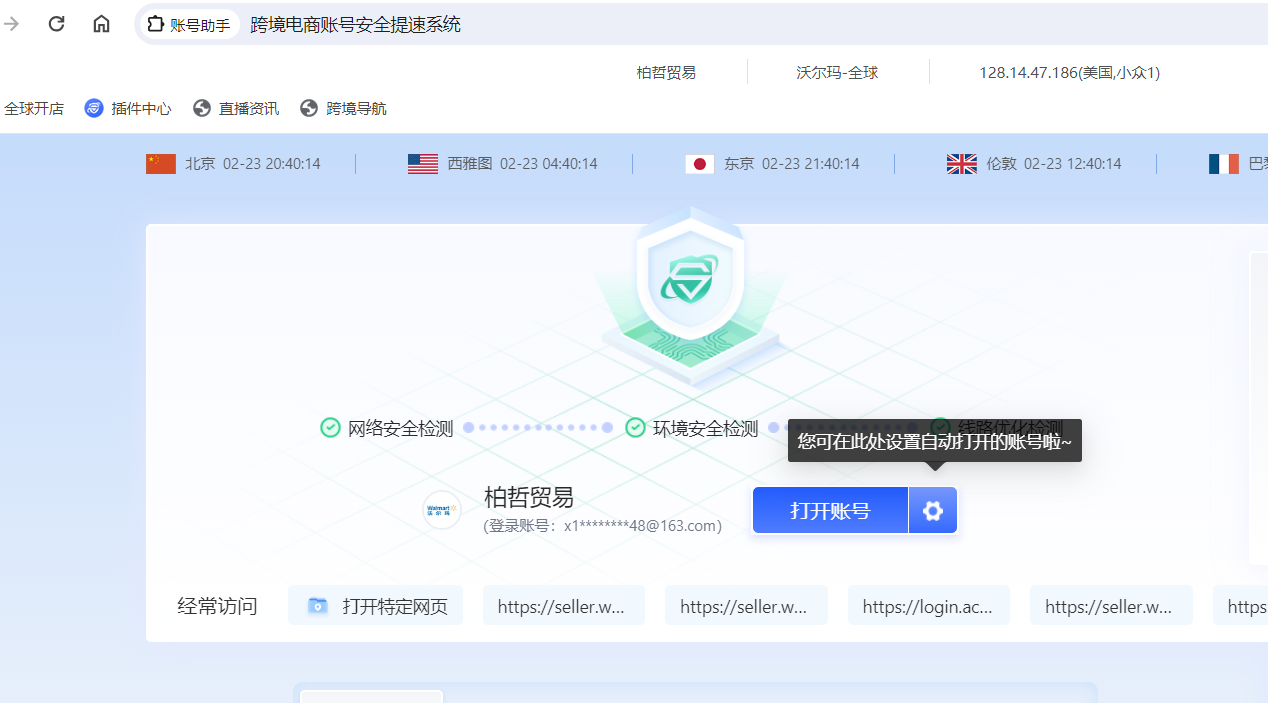Open 直播资讯 menu label

pos(249,108)
